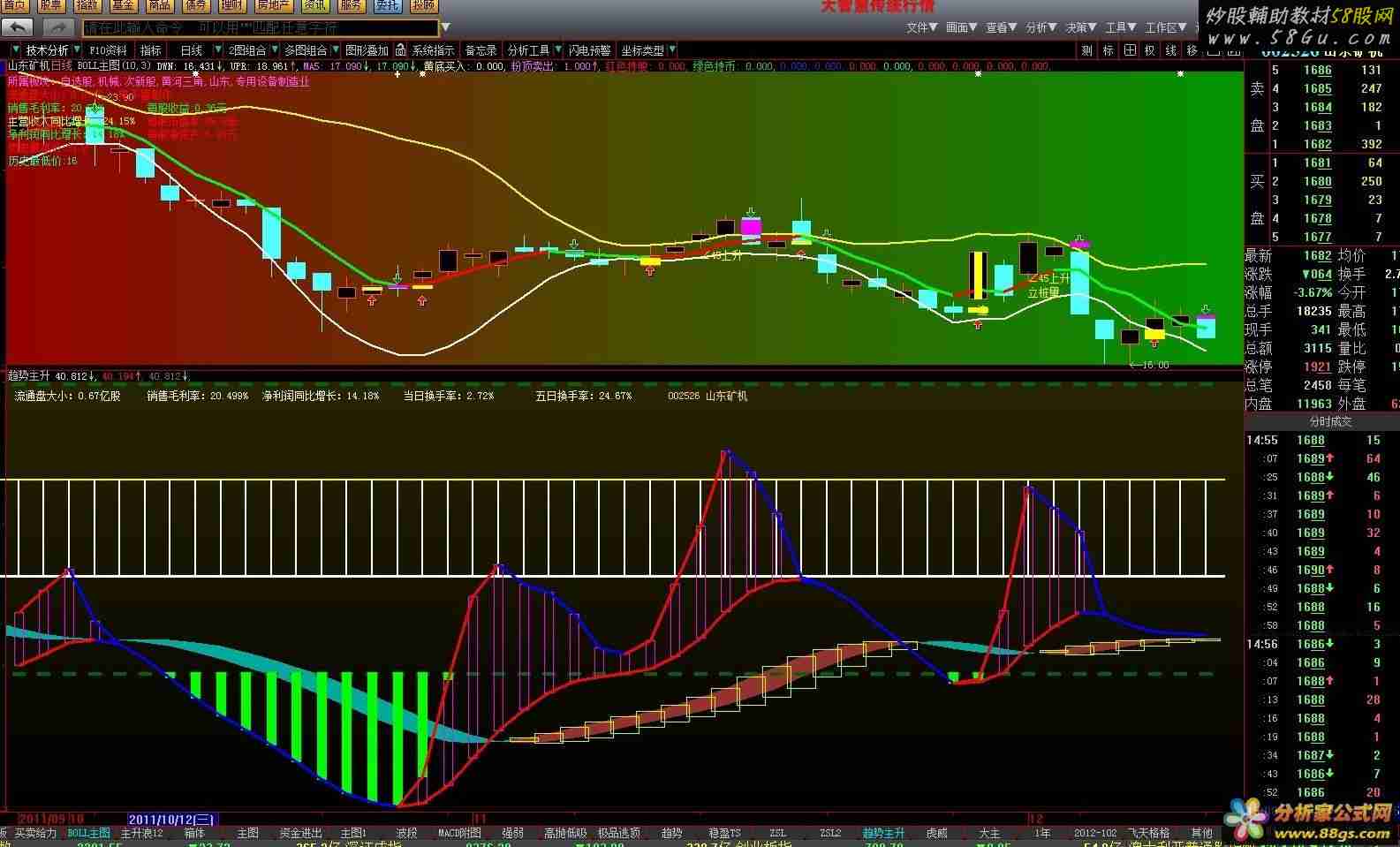Switch to the 稳盈TS indicator tab
Screen dimensions: 1400x847
pyautogui.click(x=724, y=833)
